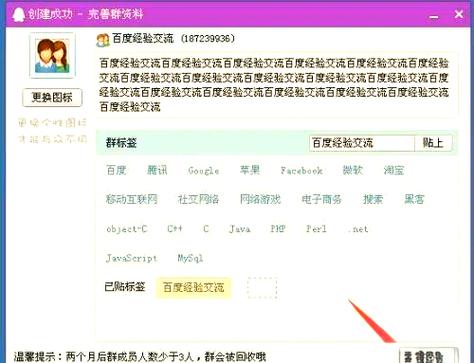Select the 移动互联网 tag
Screen dimensions: 474x363
131,199
